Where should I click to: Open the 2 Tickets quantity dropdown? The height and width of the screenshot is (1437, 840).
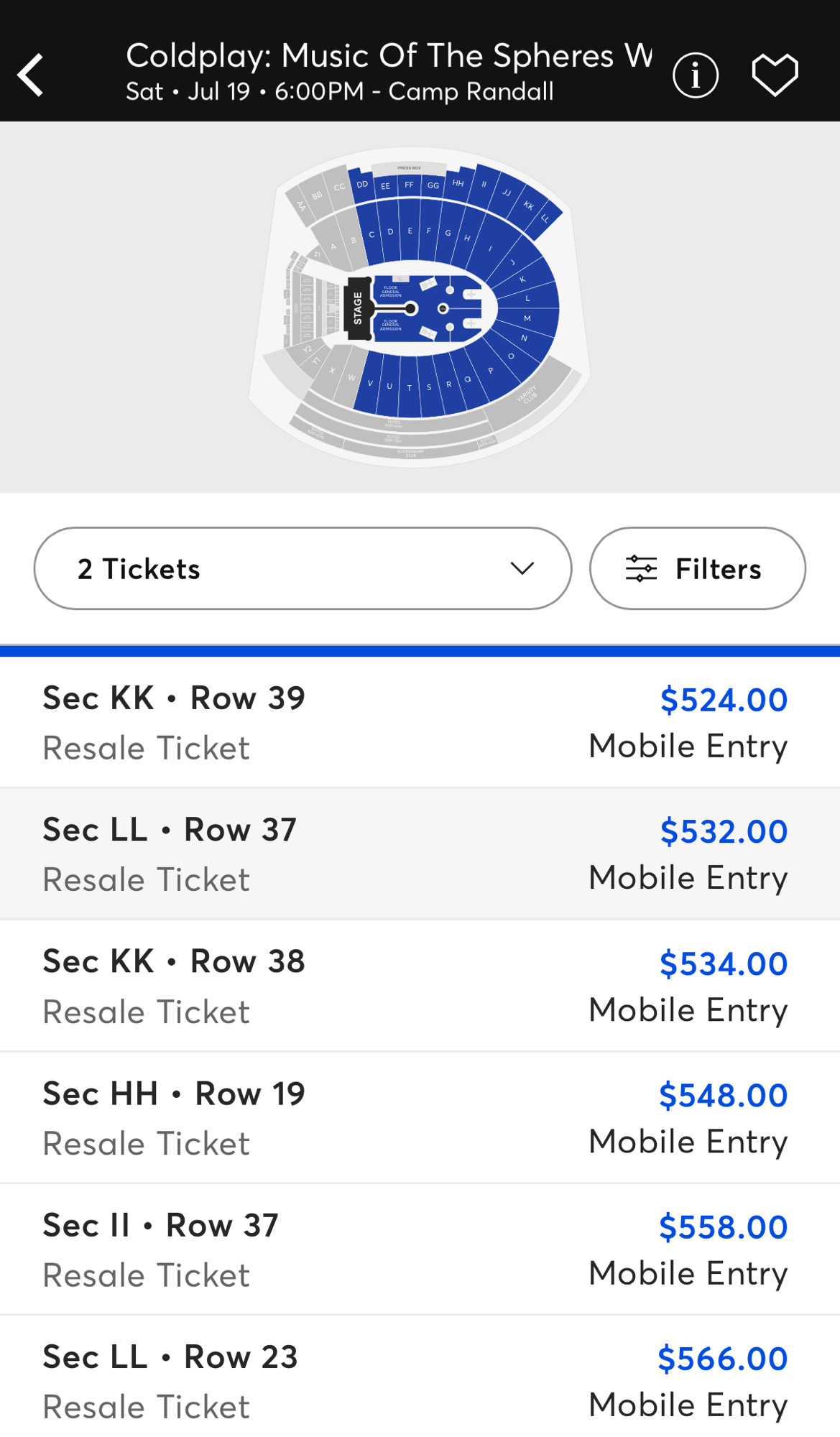303,568
